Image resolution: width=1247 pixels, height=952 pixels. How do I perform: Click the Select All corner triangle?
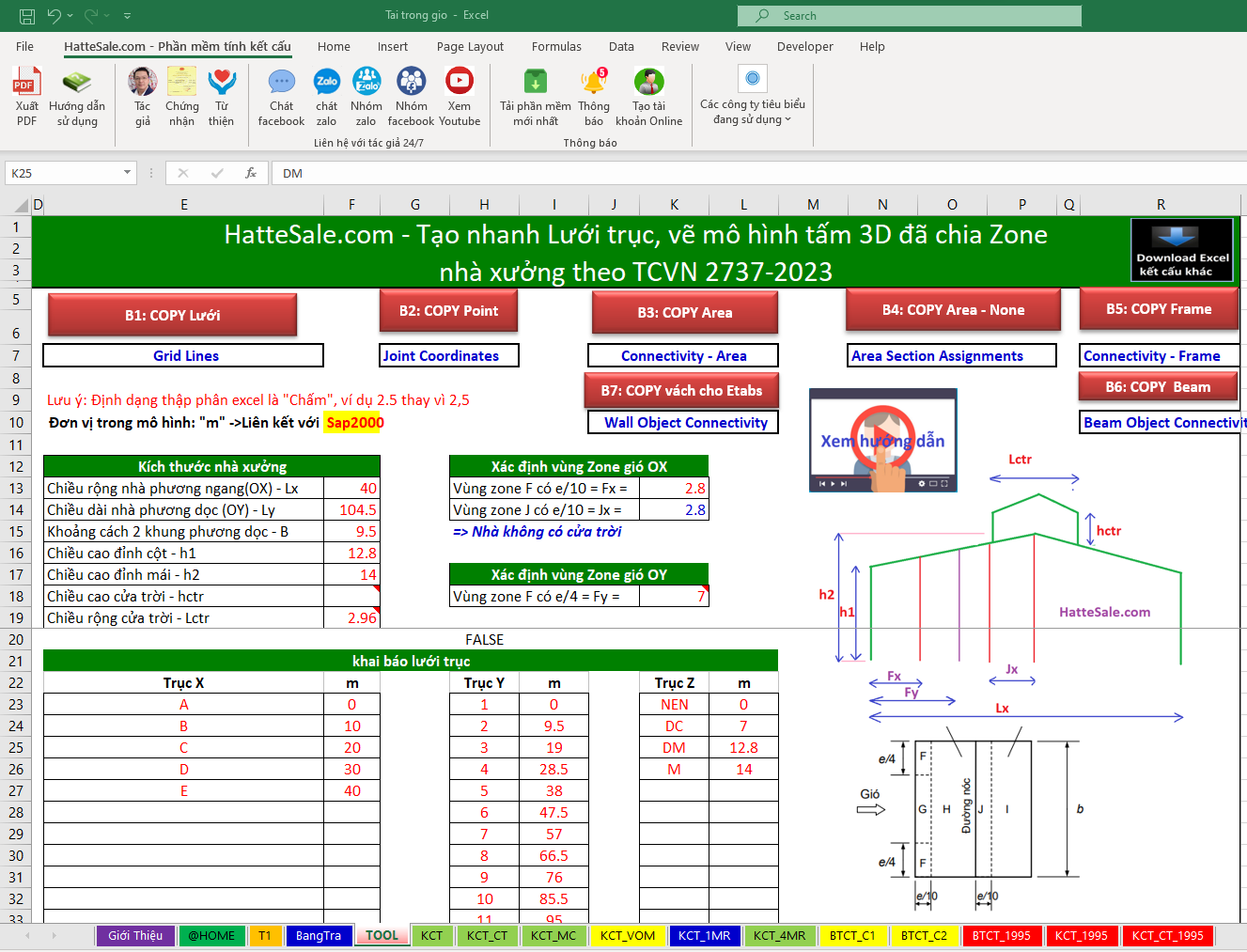pyautogui.click(x=22, y=204)
